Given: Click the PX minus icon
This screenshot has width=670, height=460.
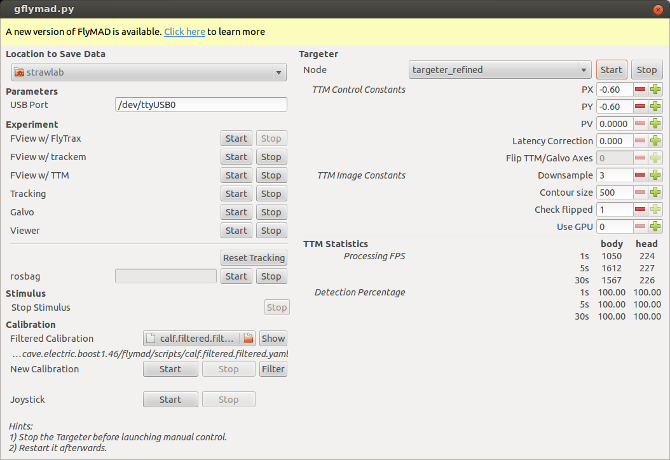Looking at the screenshot, I should (640, 89).
